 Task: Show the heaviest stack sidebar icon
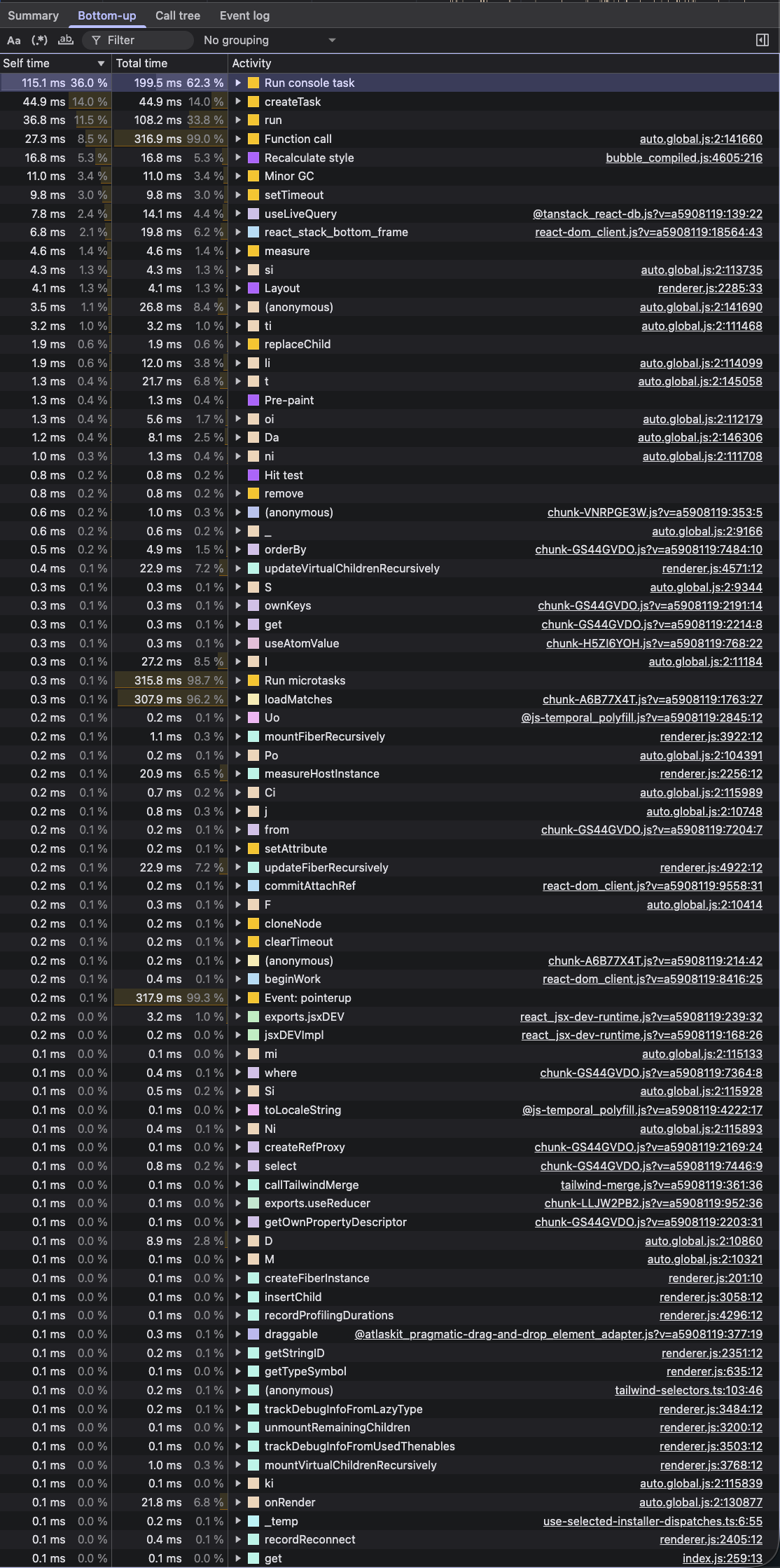point(762,41)
